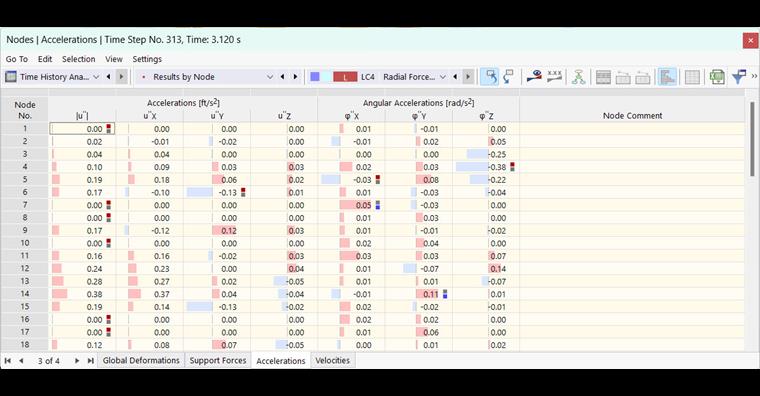Open the Time History Analysis dropdown
The height and width of the screenshot is (396, 760).
[96, 77]
